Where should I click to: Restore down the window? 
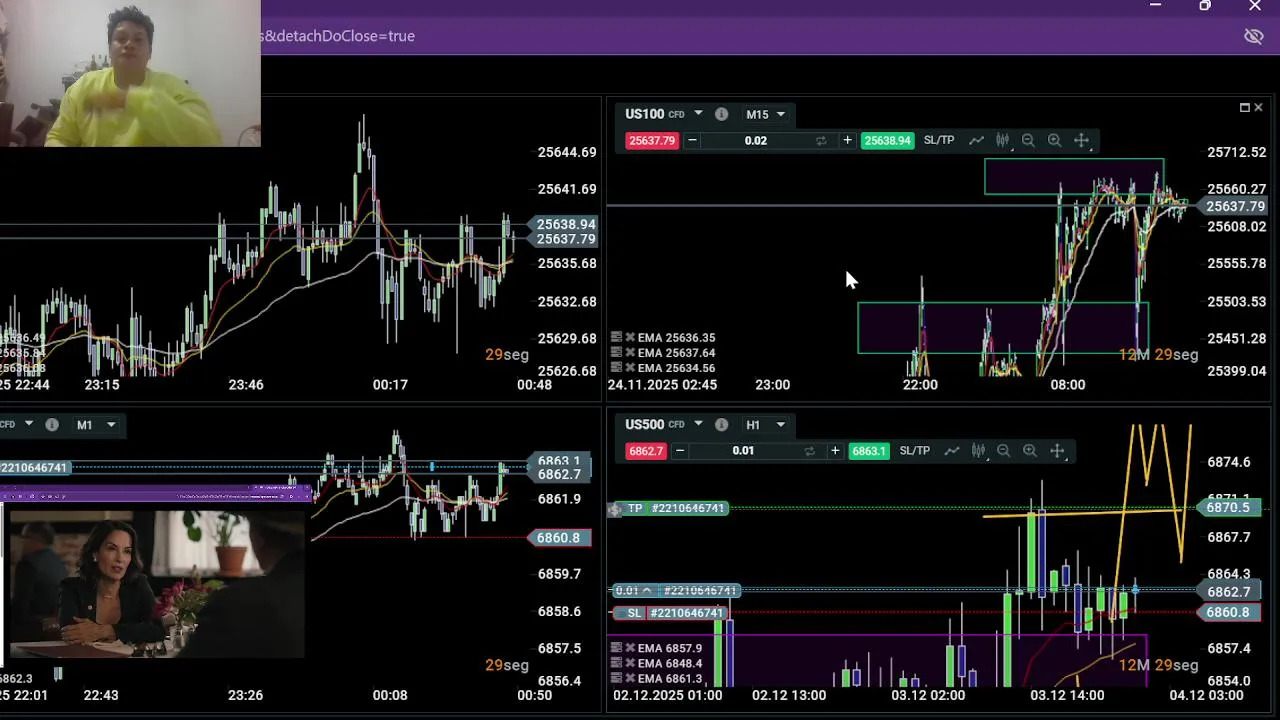[x=1205, y=6]
